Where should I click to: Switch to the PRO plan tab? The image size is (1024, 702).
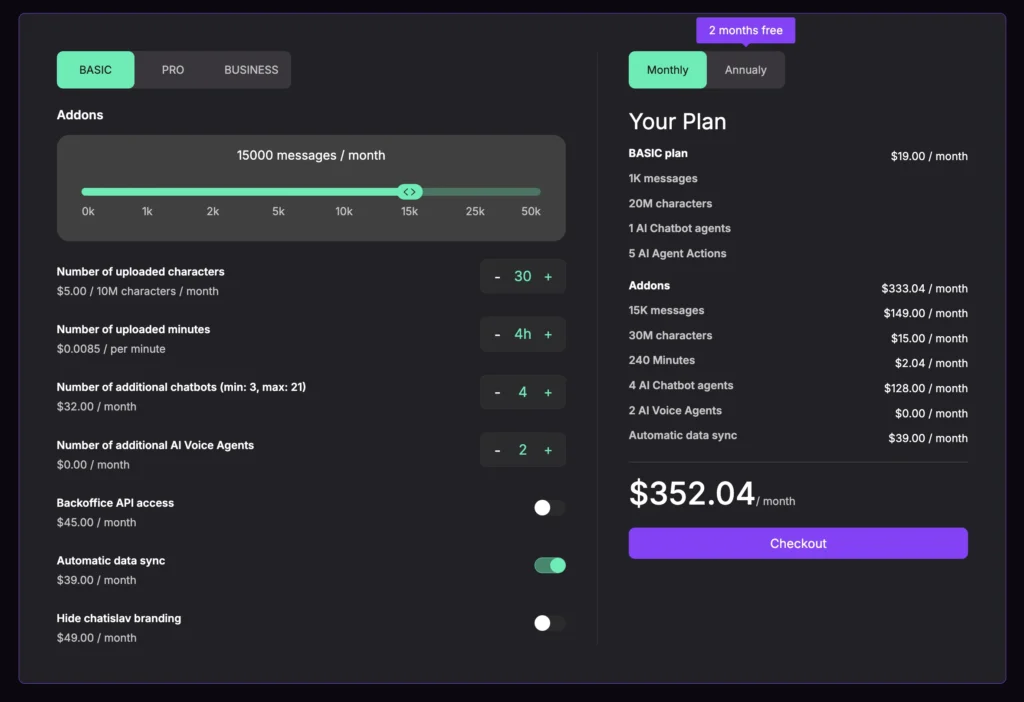point(173,70)
